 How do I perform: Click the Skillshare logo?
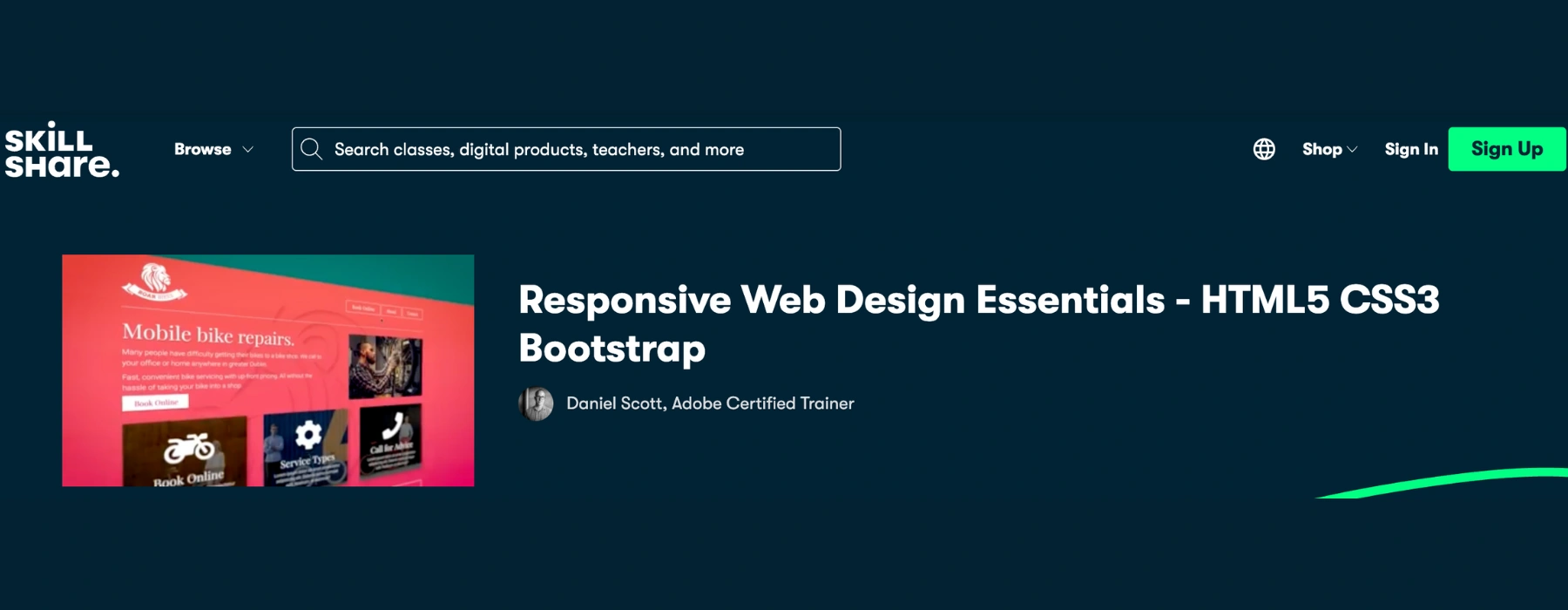tap(61, 150)
